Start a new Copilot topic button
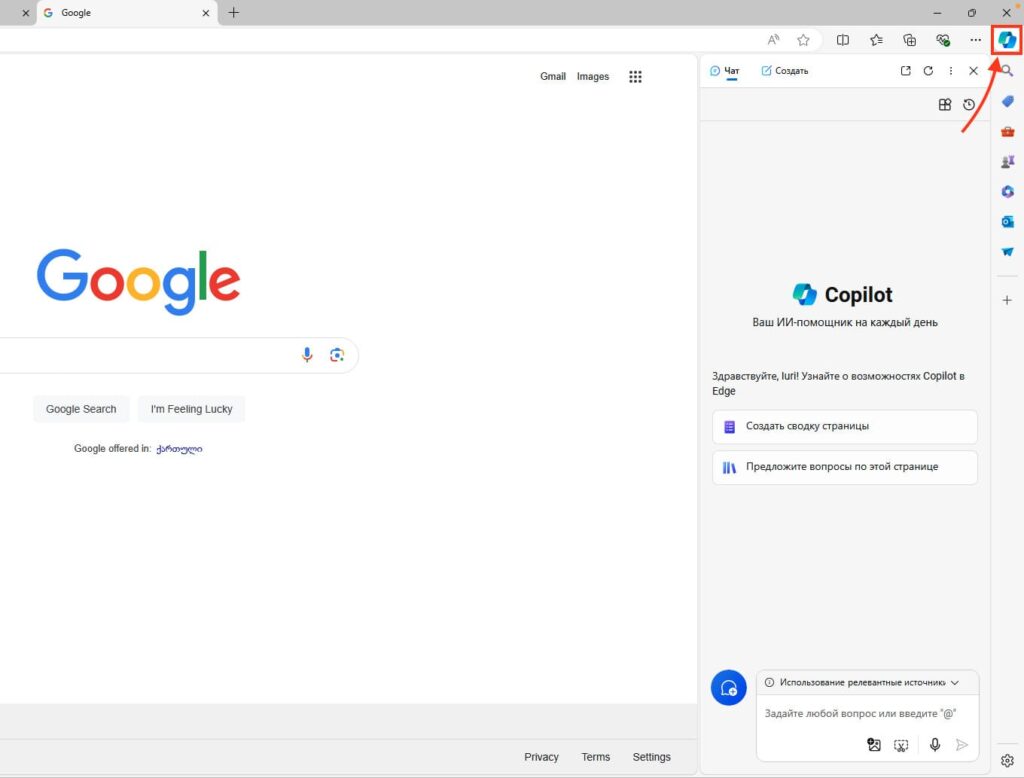This screenshot has height=778, width=1024. click(x=728, y=687)
